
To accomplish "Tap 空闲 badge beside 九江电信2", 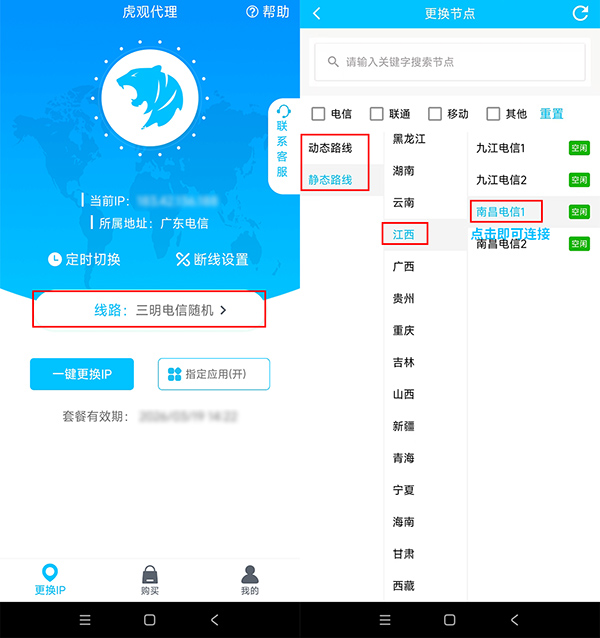I will click(x=579, y=180).
